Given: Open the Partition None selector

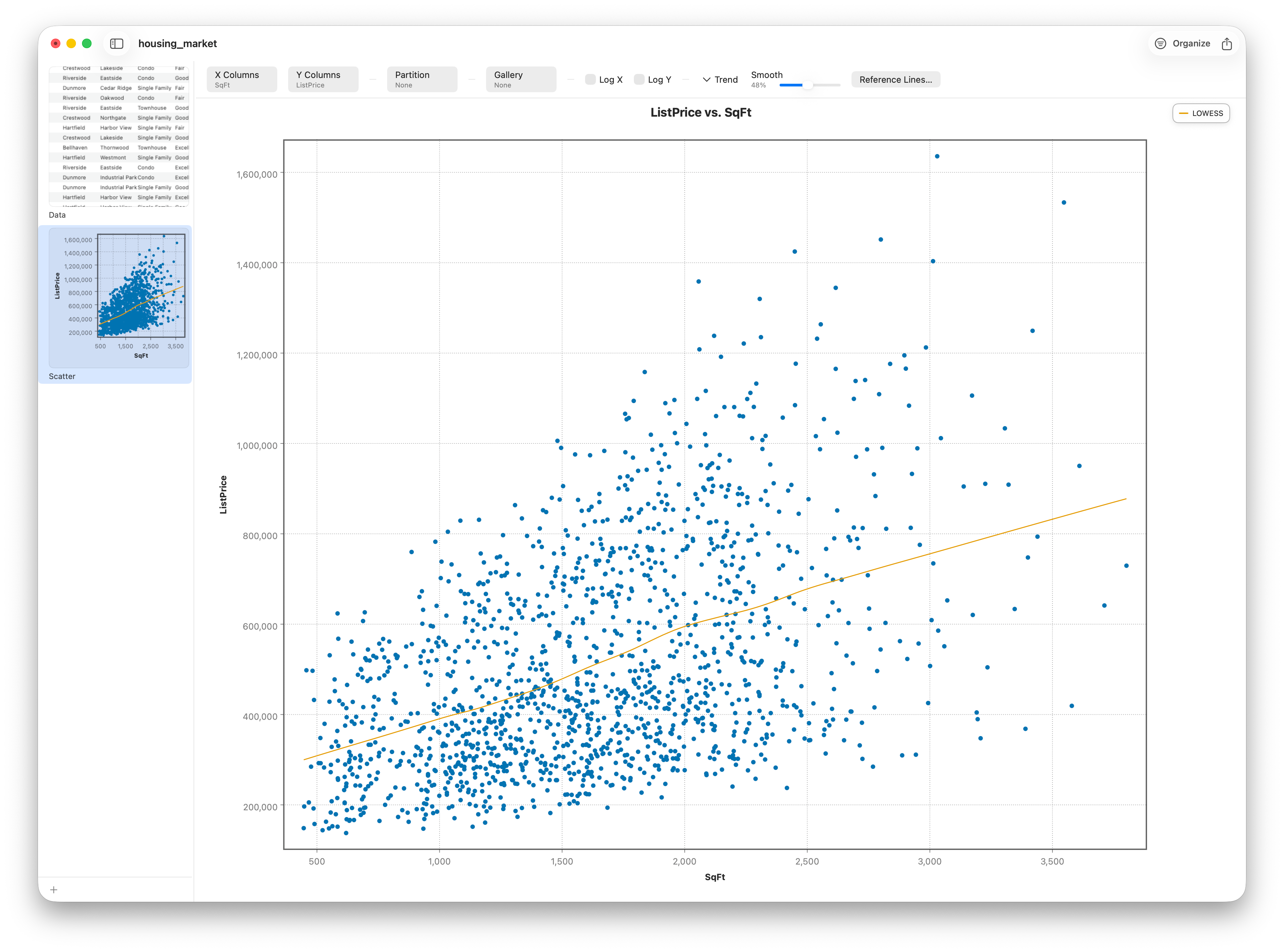Looking at the screenshot, I should click(422, 80).
